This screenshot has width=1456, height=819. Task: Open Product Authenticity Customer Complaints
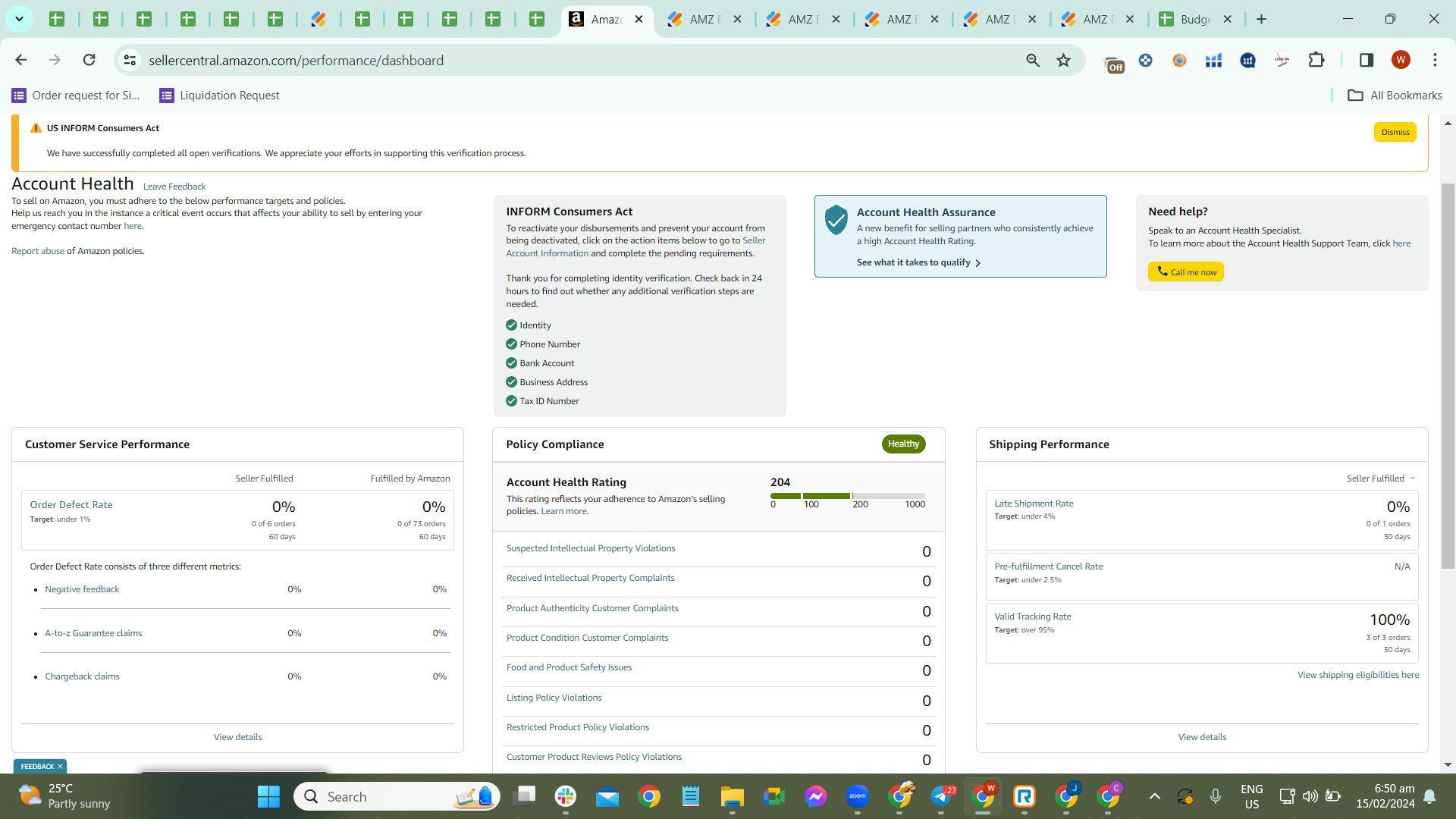(592, 608)
